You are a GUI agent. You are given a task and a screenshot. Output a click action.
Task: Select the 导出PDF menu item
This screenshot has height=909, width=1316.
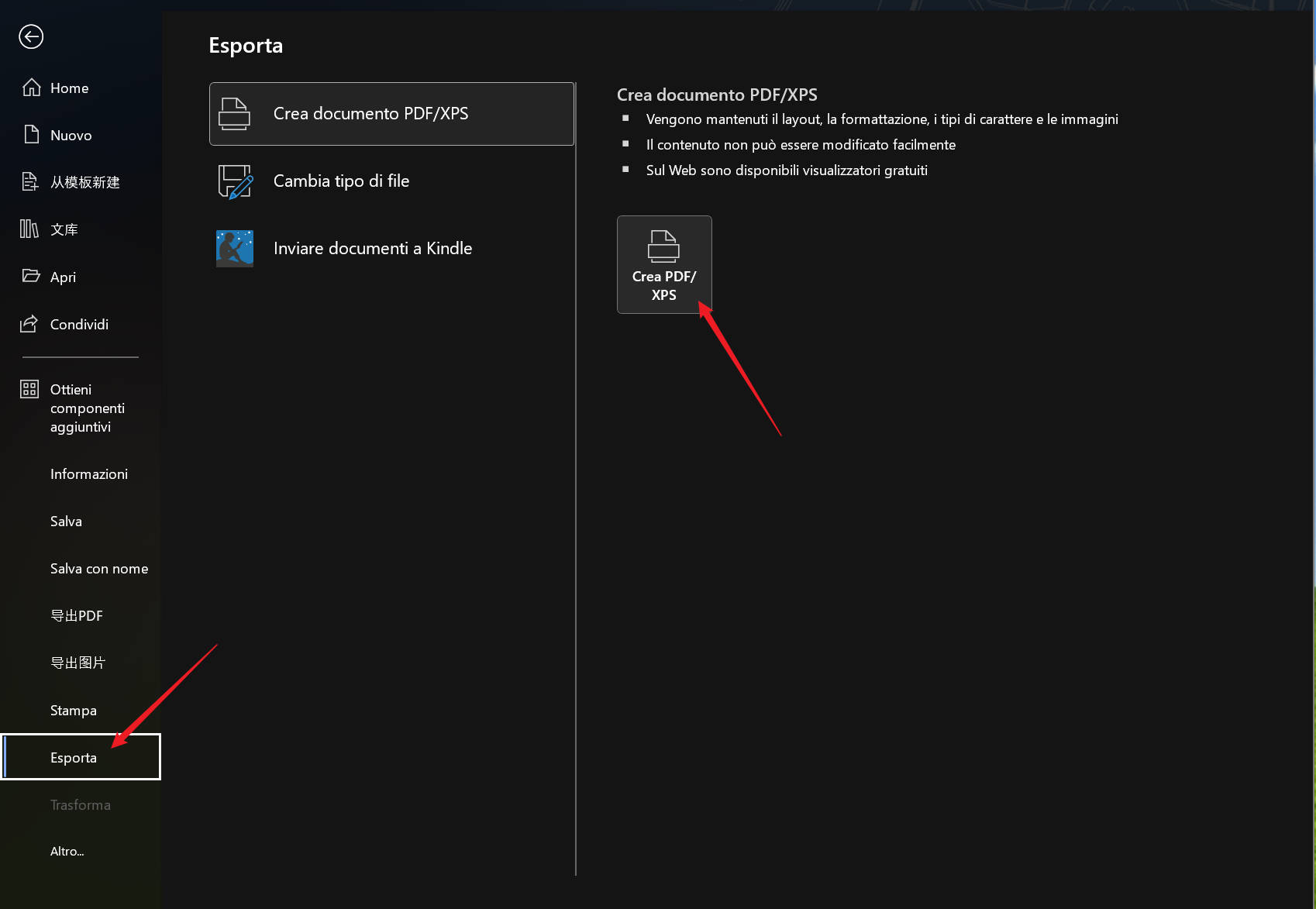(77, 616)
